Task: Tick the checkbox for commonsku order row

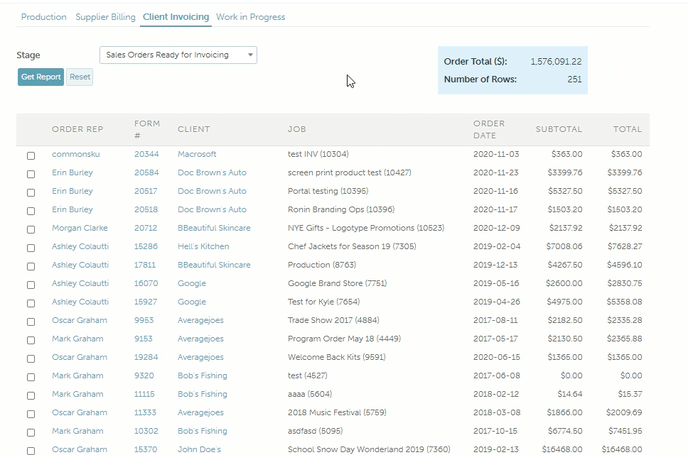Action: click(31, 155)
